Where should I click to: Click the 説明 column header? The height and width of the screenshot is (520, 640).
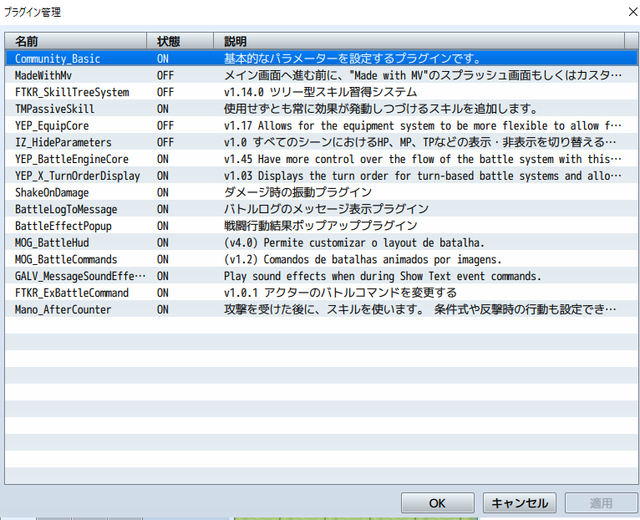click(x=419, y=41)
